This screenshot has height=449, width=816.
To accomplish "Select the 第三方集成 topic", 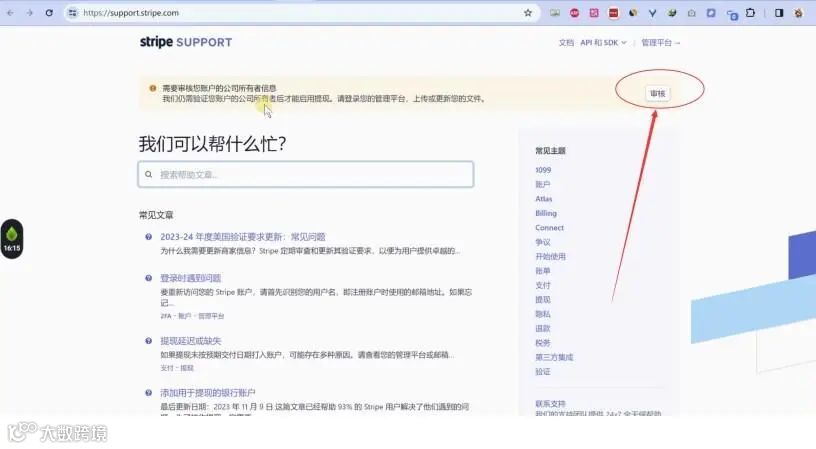I will [x=554, y=357].
